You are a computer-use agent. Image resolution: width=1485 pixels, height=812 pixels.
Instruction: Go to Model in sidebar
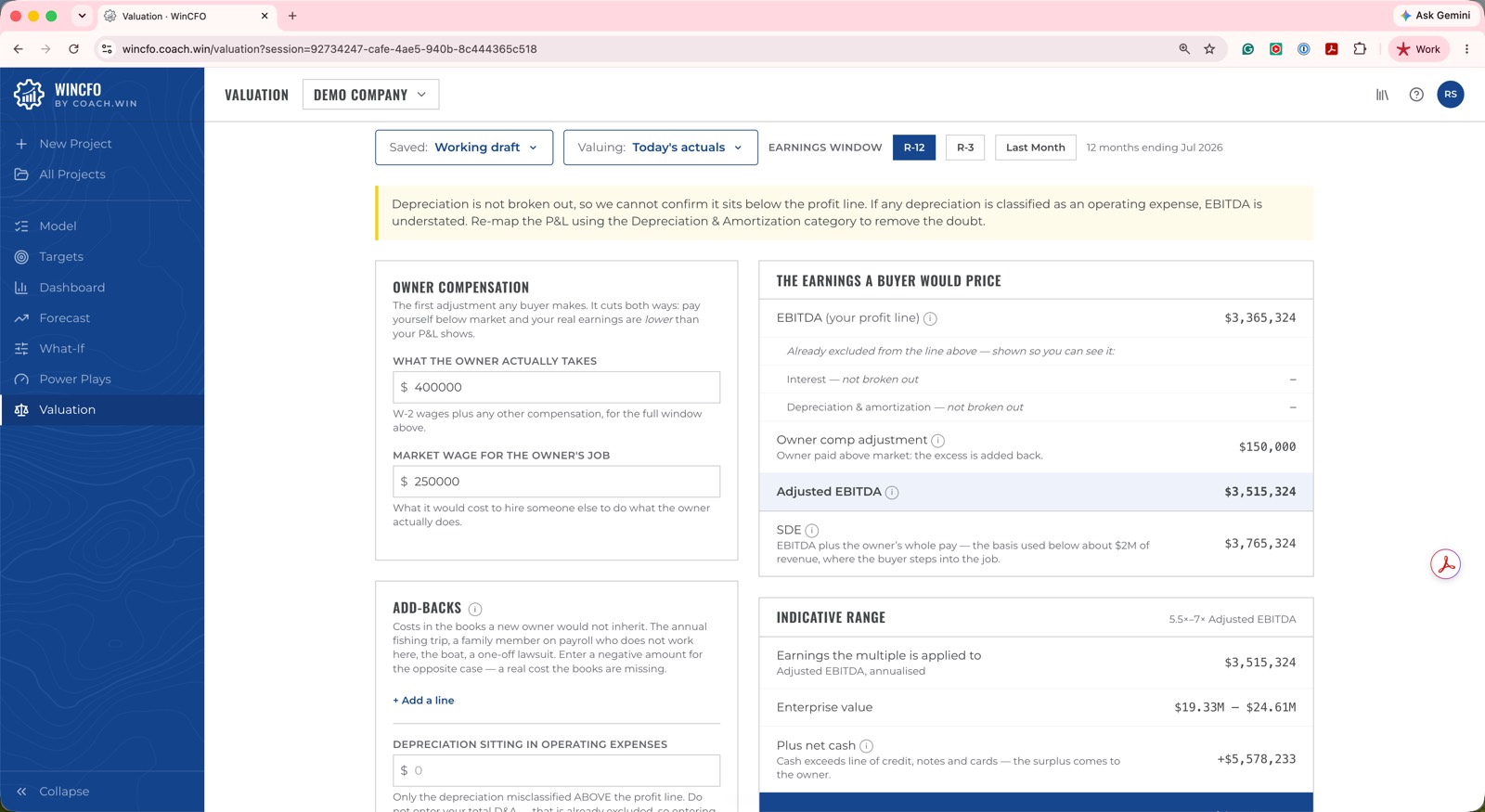pyautogui.click(x=102, y=226)
